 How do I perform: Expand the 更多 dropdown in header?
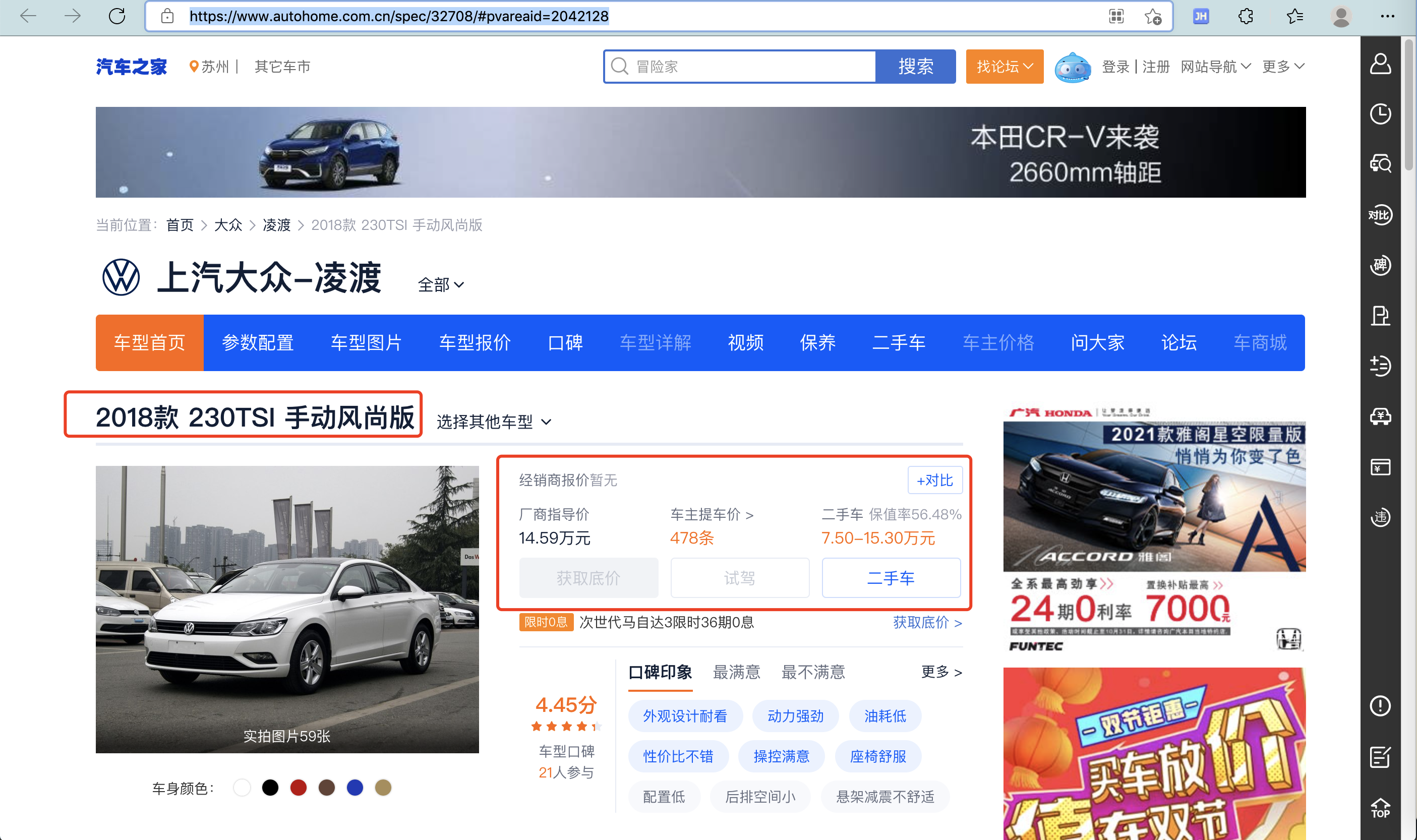[x=1283, y=66]
